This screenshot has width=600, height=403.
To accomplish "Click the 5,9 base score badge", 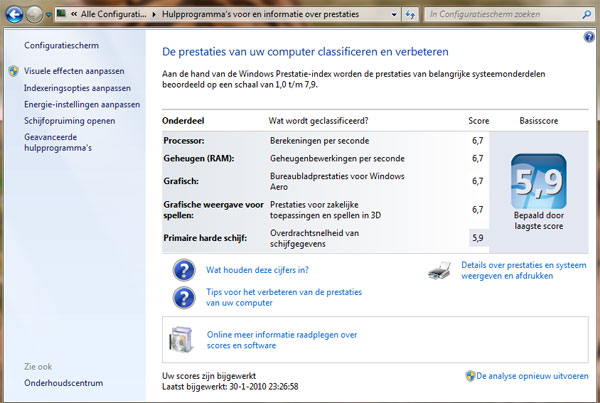I will [538, 181].
